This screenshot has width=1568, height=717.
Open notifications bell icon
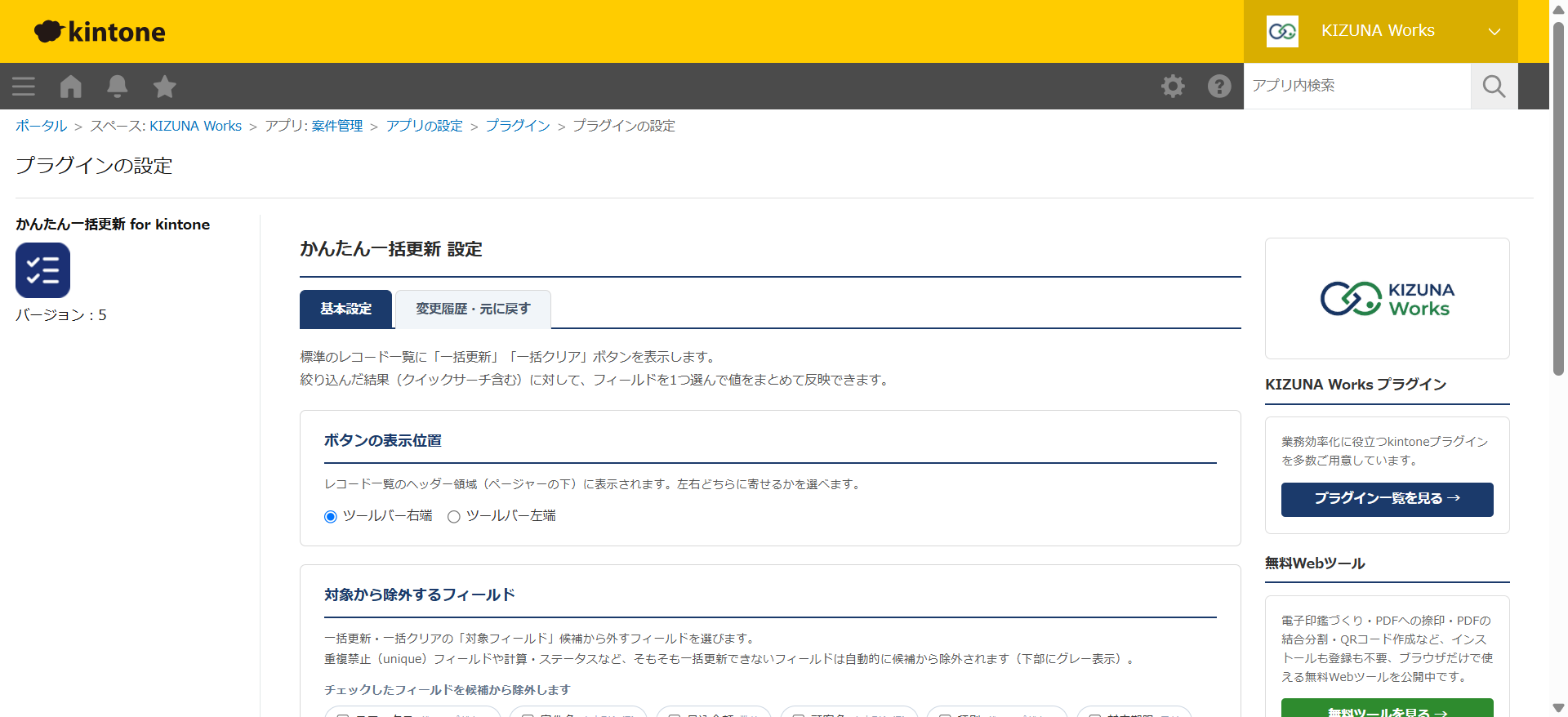click(x=118, y=86)
